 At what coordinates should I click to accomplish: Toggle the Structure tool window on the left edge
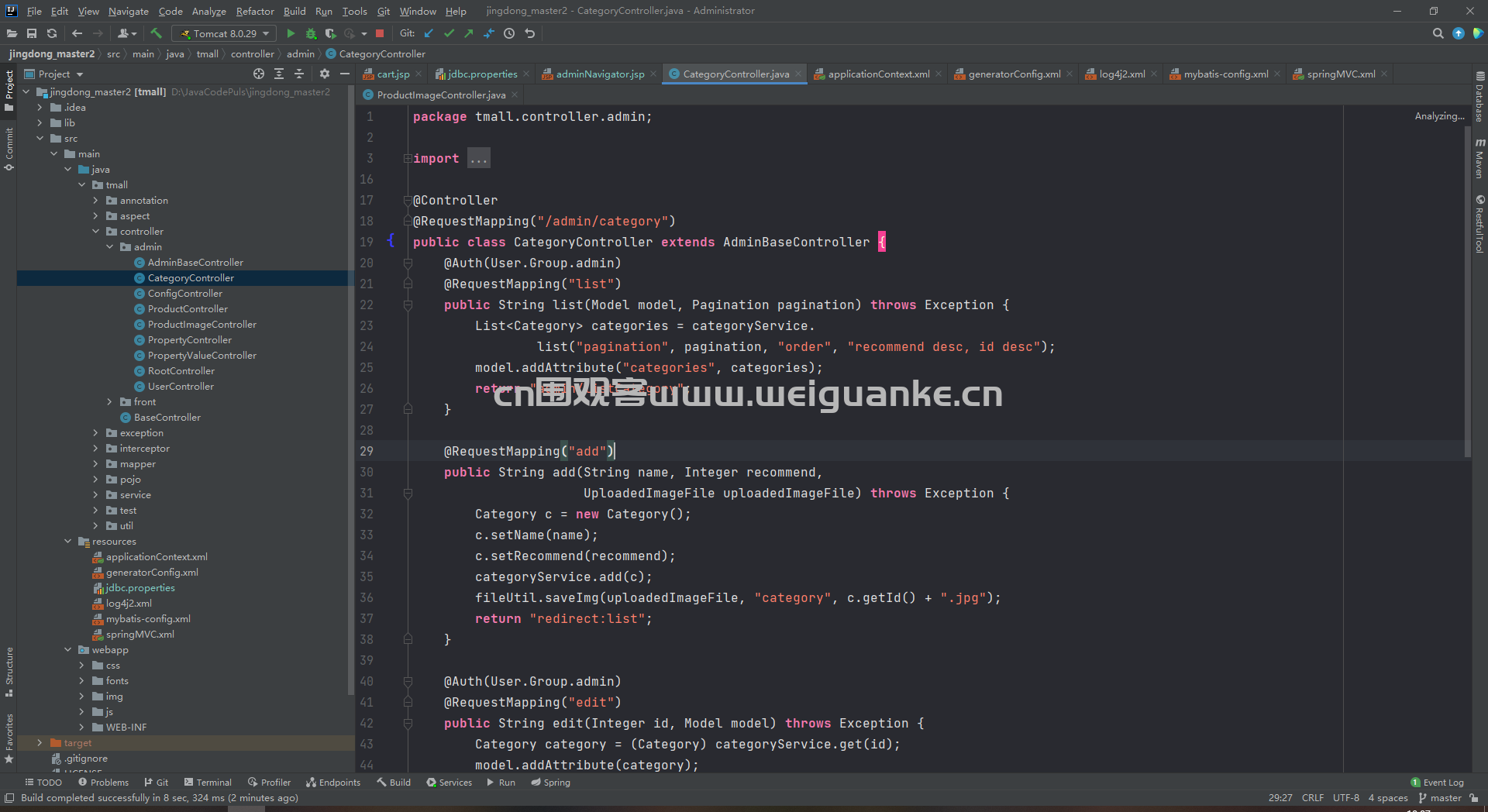[x=9, y=671]
